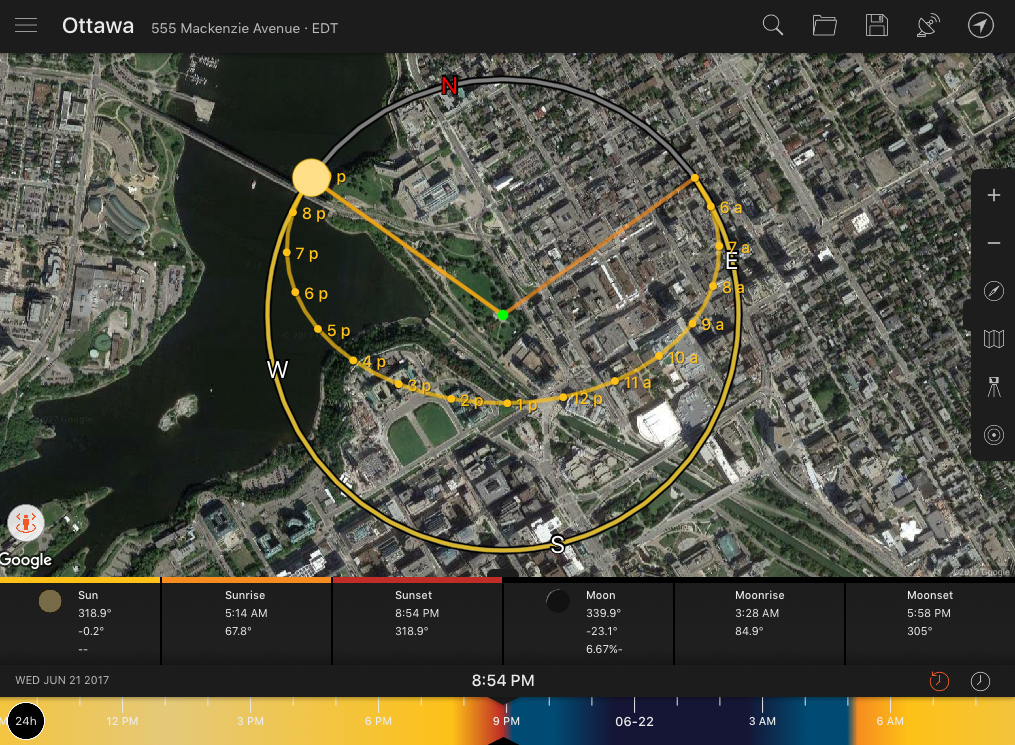Open the camera tripod tool
This screenshot has width=1015, height=745.
[x=993, y=387]
